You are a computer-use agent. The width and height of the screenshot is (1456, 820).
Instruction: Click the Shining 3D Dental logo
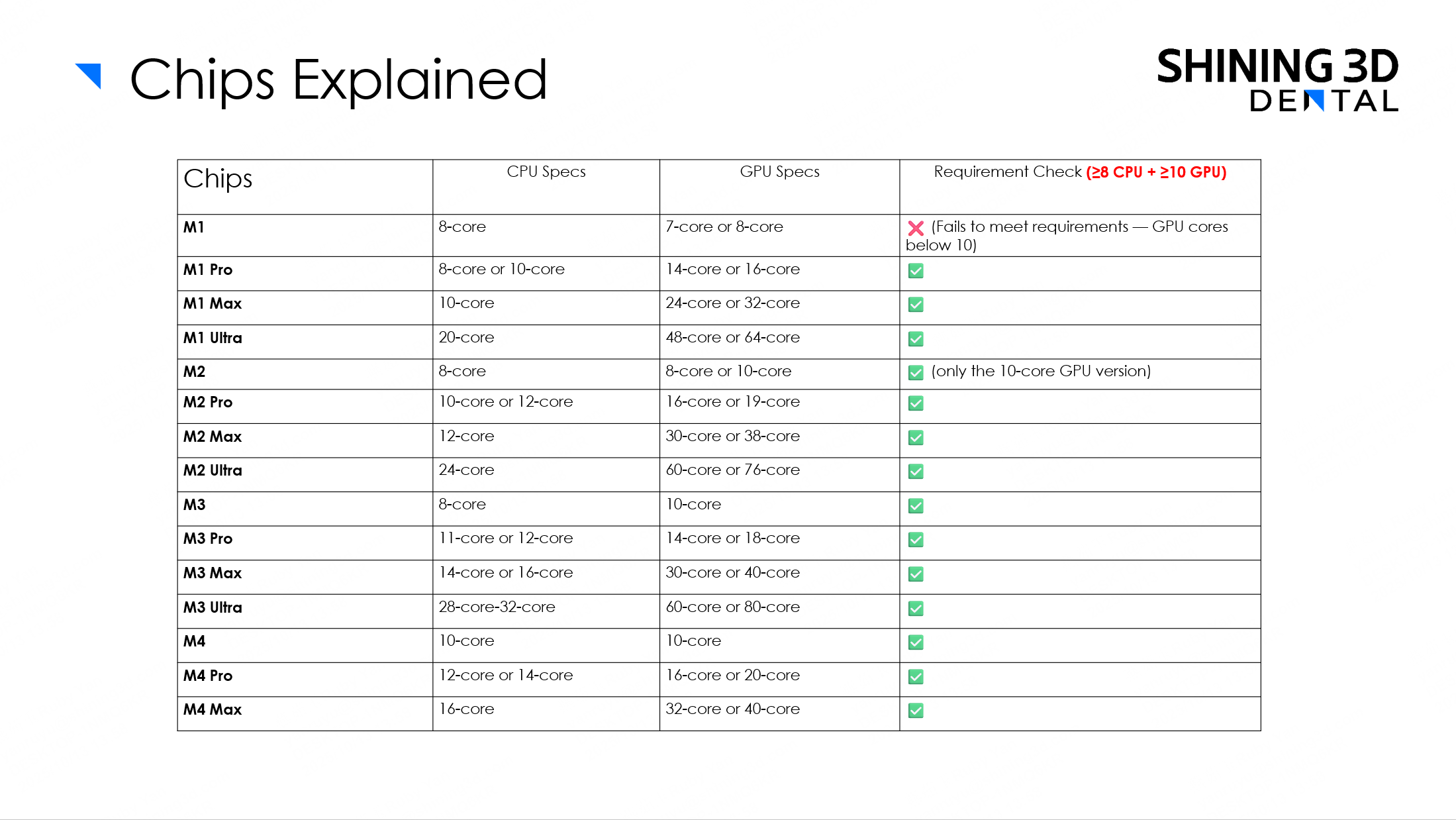click(x=1277, y=79)
